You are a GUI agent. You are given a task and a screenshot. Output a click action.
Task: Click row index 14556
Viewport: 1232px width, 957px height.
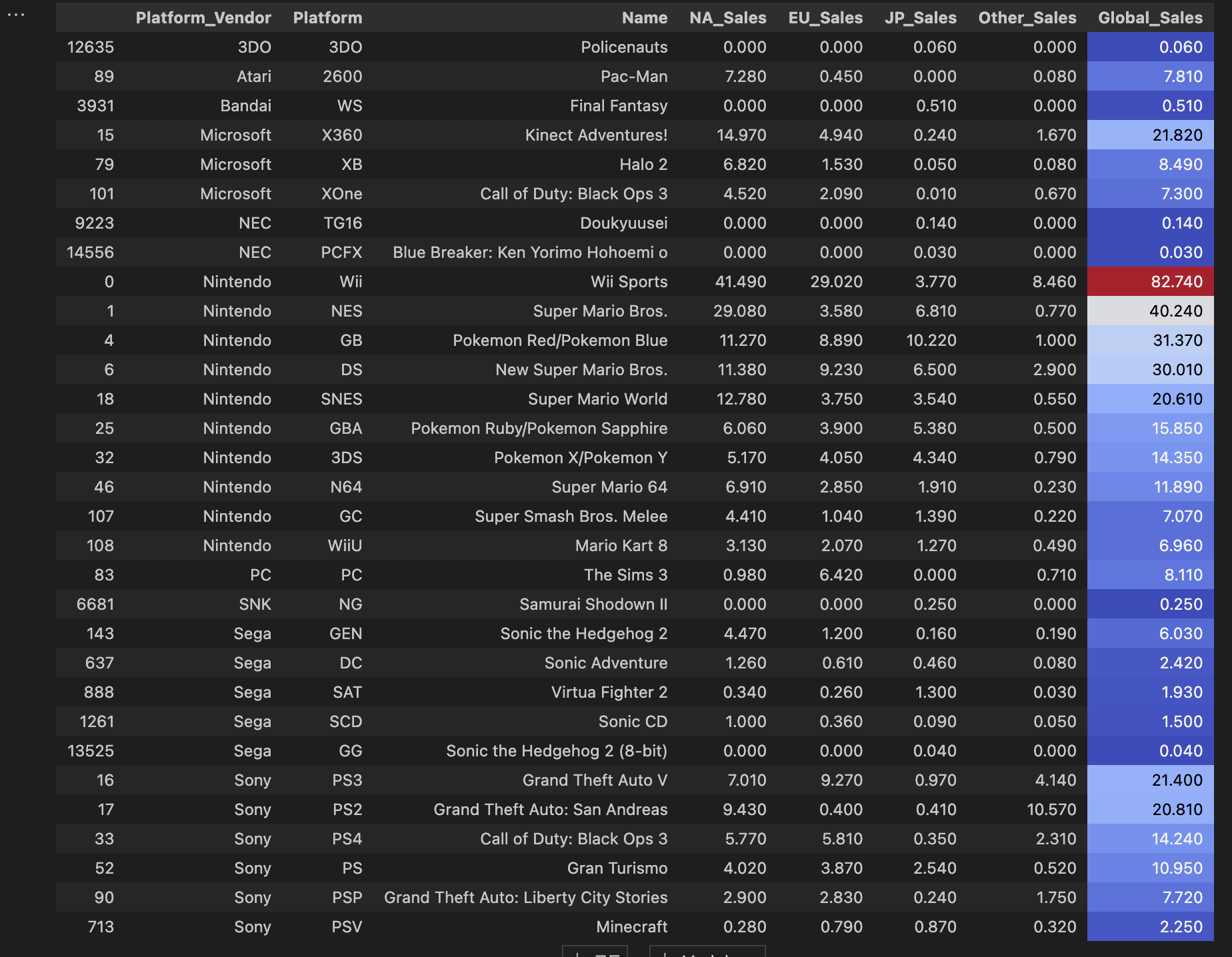[x=91, y=253]
